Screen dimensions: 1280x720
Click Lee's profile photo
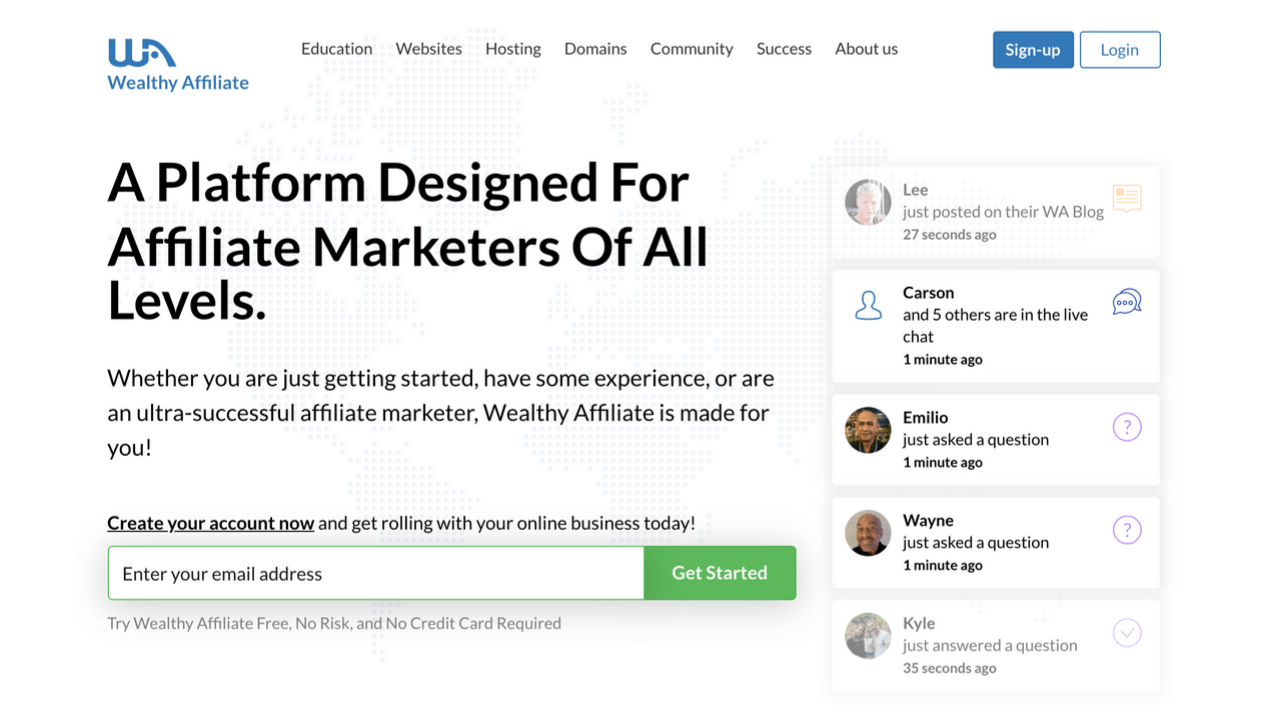(x=868, y=203)
